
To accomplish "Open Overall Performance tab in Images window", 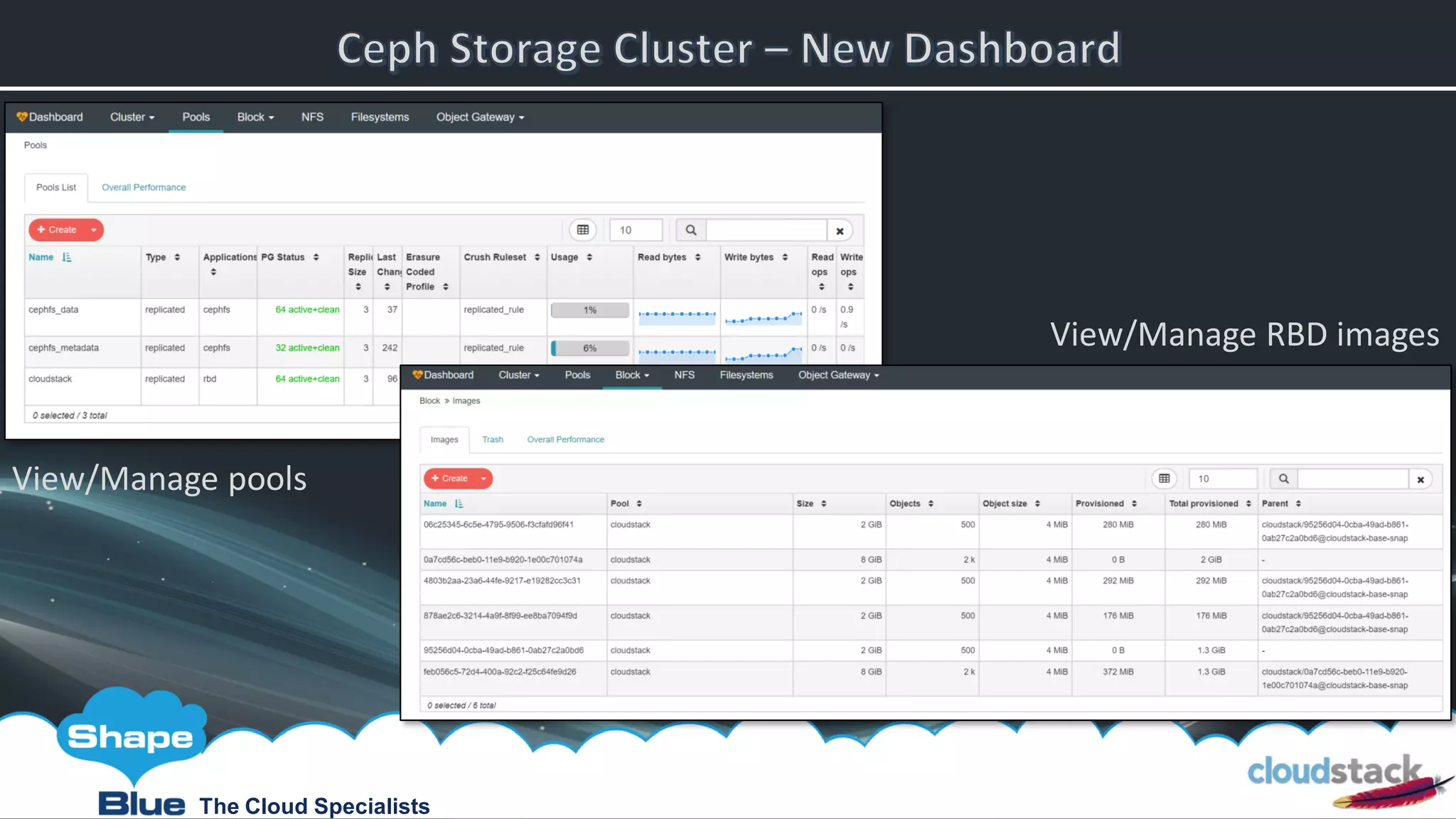I will [x=565, y=439].
